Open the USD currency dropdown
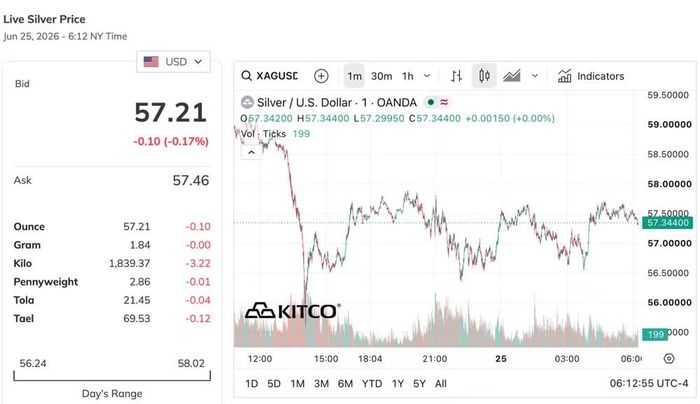700x404 pixels. [x=173, y=62]
